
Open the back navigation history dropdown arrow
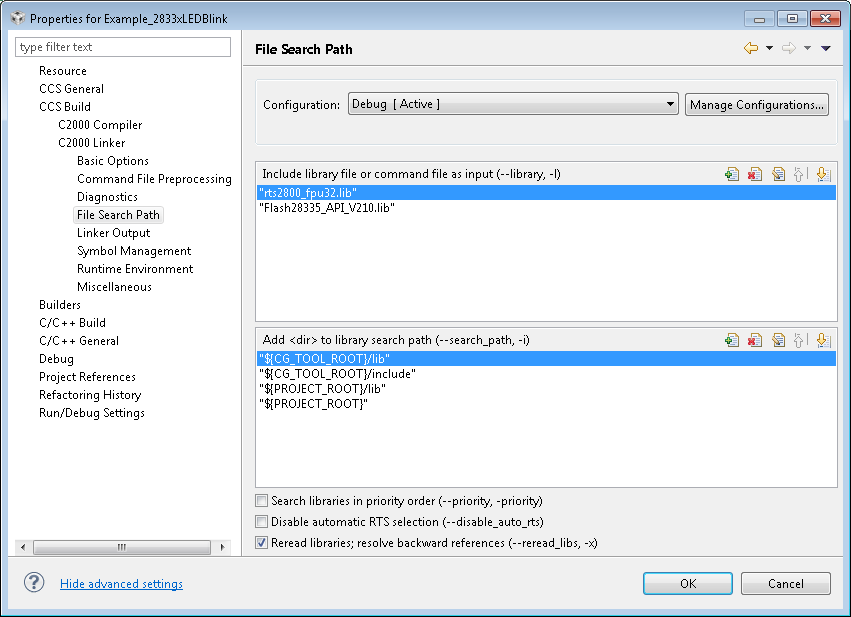(769, 48)
